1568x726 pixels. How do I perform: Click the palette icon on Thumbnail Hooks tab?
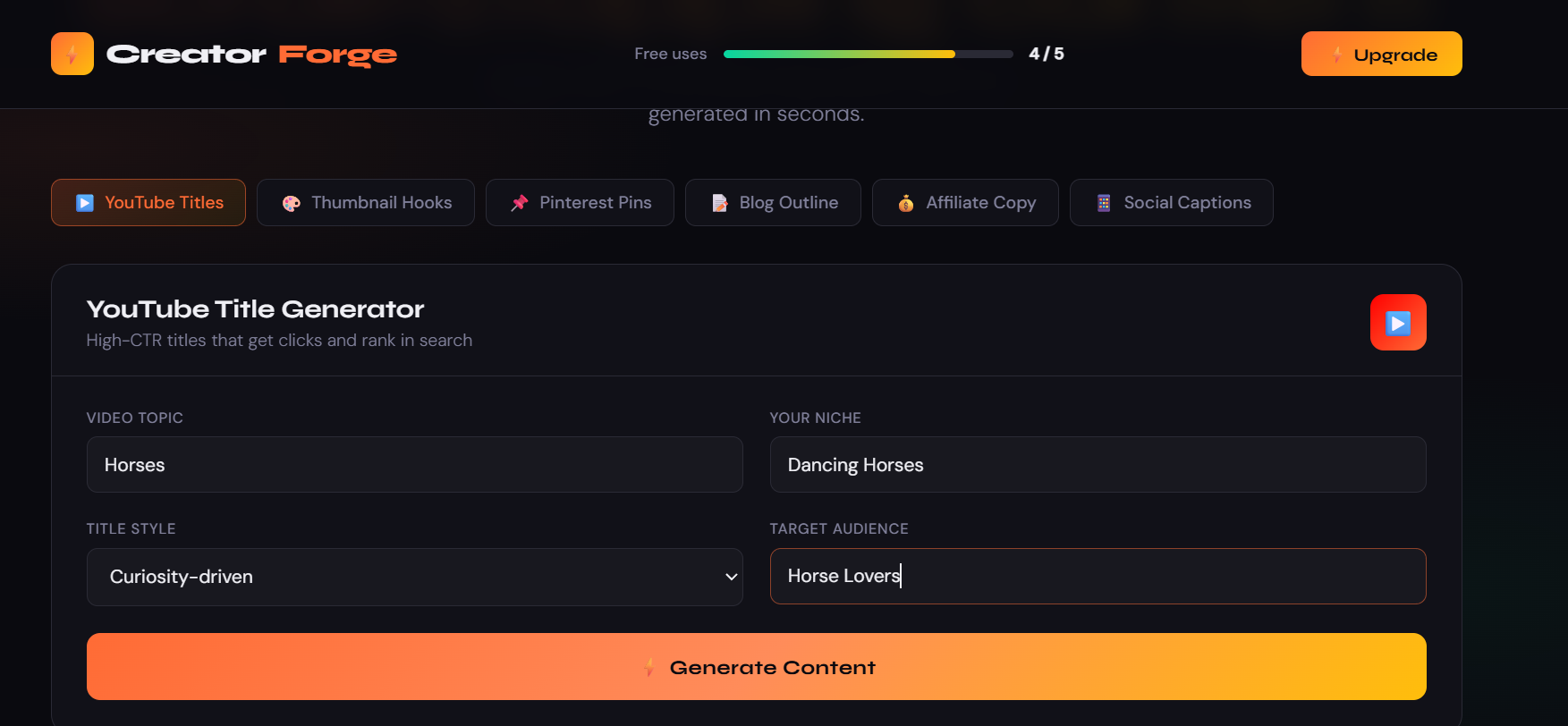click(291, 203)
